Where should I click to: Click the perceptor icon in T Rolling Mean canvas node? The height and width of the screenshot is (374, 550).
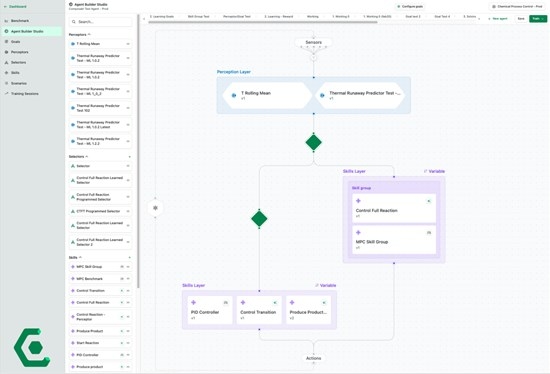point(234,95)
